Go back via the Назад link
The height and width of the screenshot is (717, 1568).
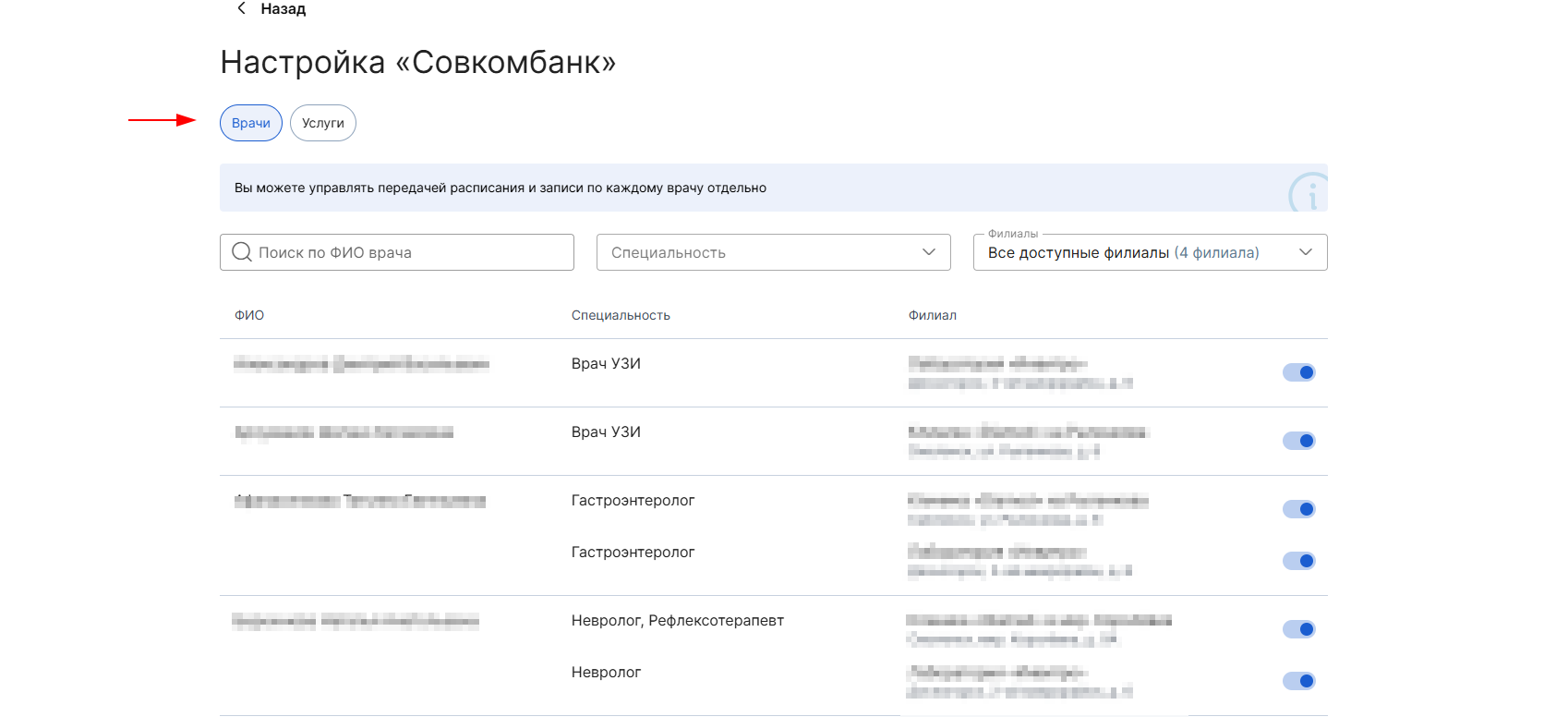click(283, 8)
